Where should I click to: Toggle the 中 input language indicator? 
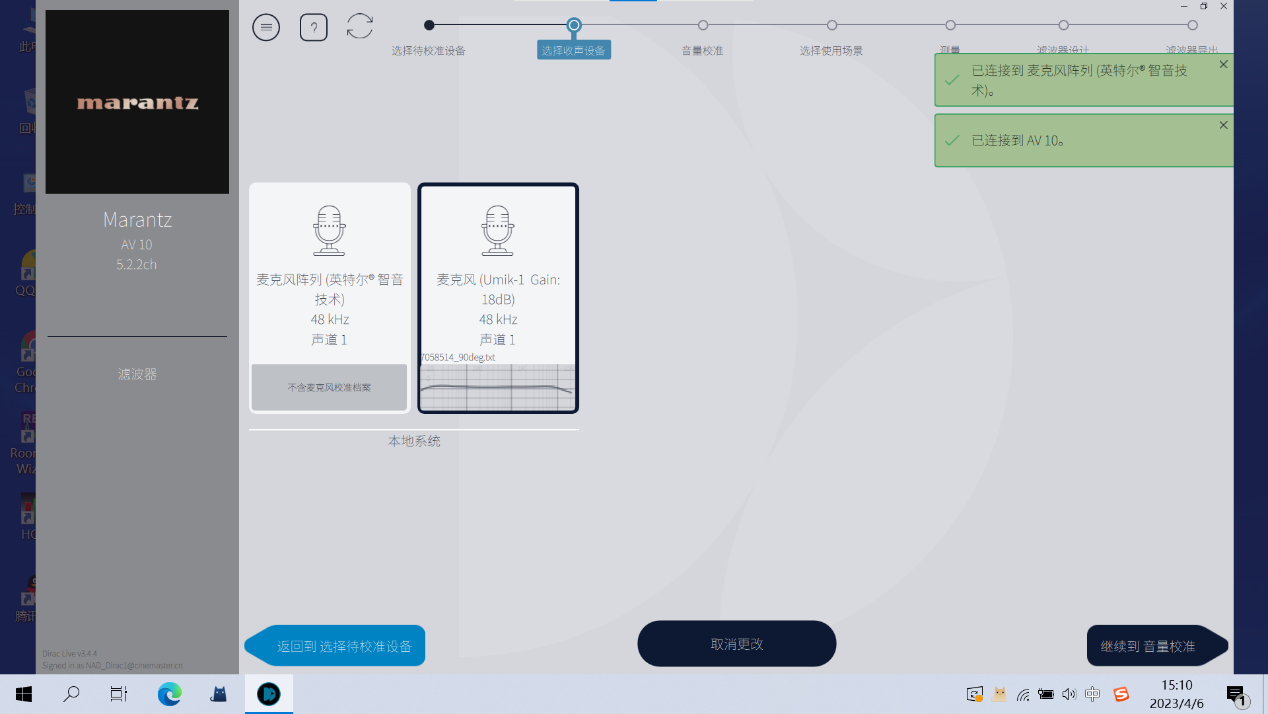pos(1093,694)
